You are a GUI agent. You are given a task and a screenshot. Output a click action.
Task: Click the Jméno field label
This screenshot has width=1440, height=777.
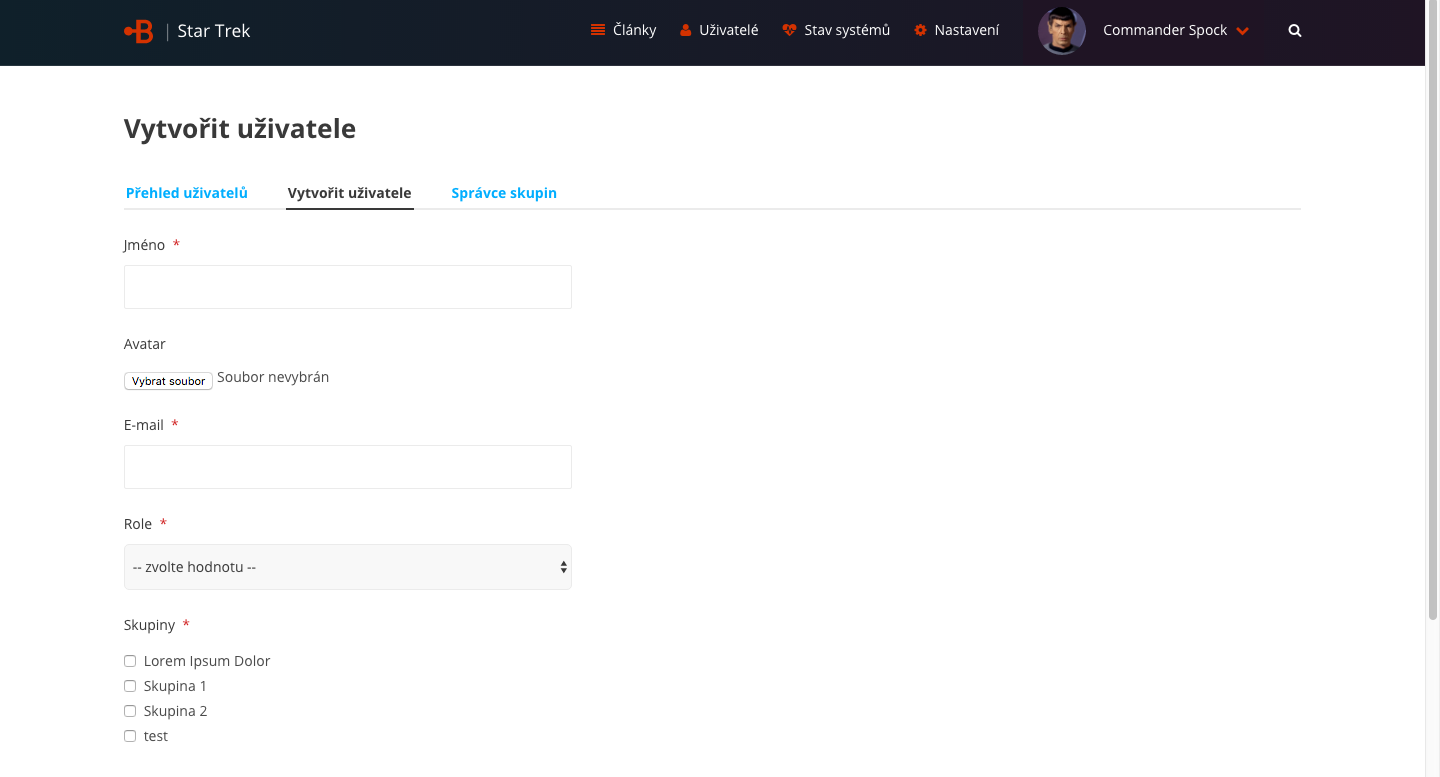point(144,245)
